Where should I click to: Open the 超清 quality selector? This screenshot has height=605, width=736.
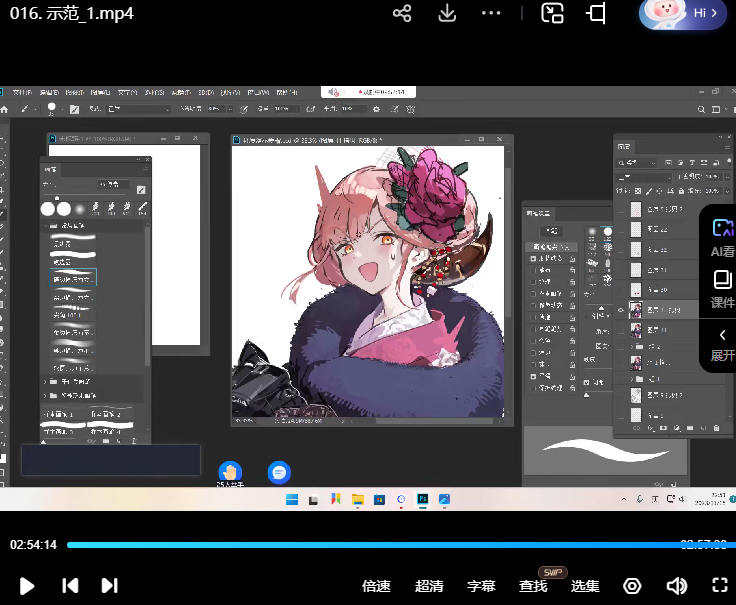(429, 586)
